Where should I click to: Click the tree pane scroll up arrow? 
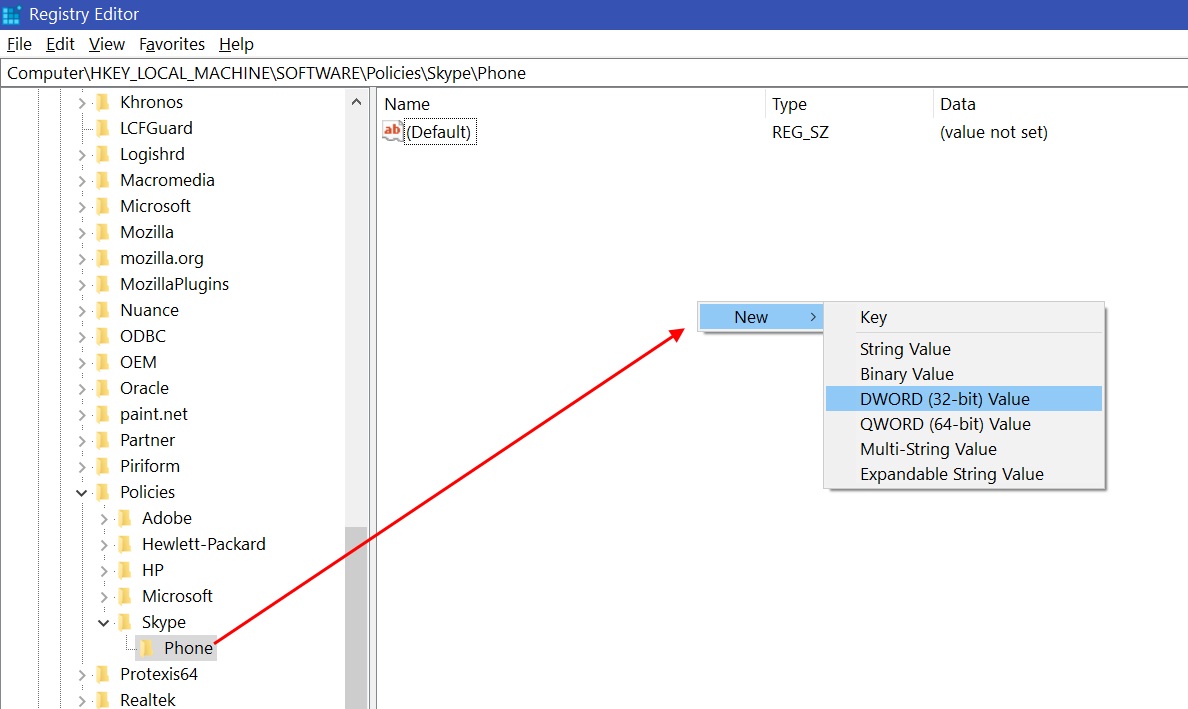point(356,102)
